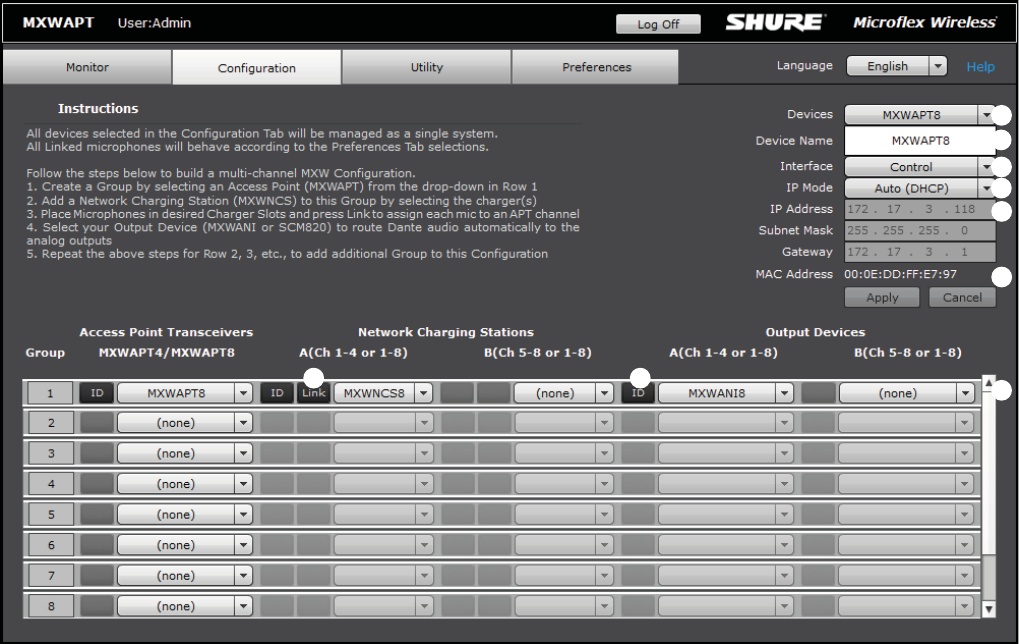
Task: Open Group 2 access point dropdown
Action: (185, 423)
